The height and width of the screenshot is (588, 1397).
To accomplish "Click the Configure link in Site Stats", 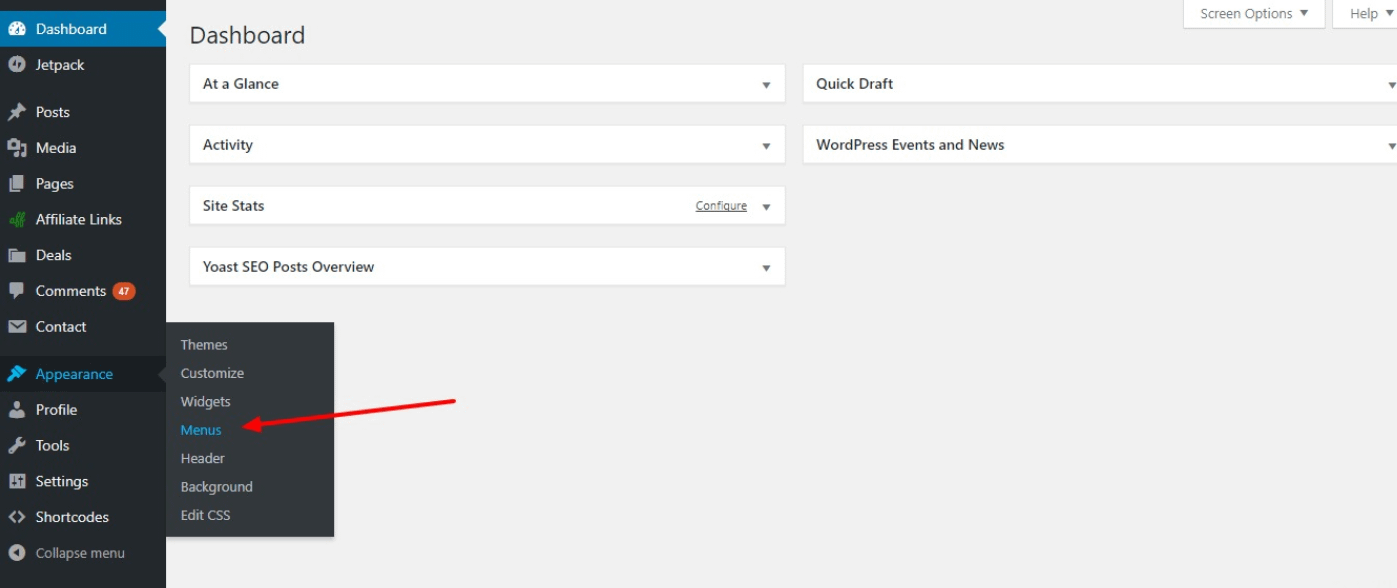I will pos(720,205).
